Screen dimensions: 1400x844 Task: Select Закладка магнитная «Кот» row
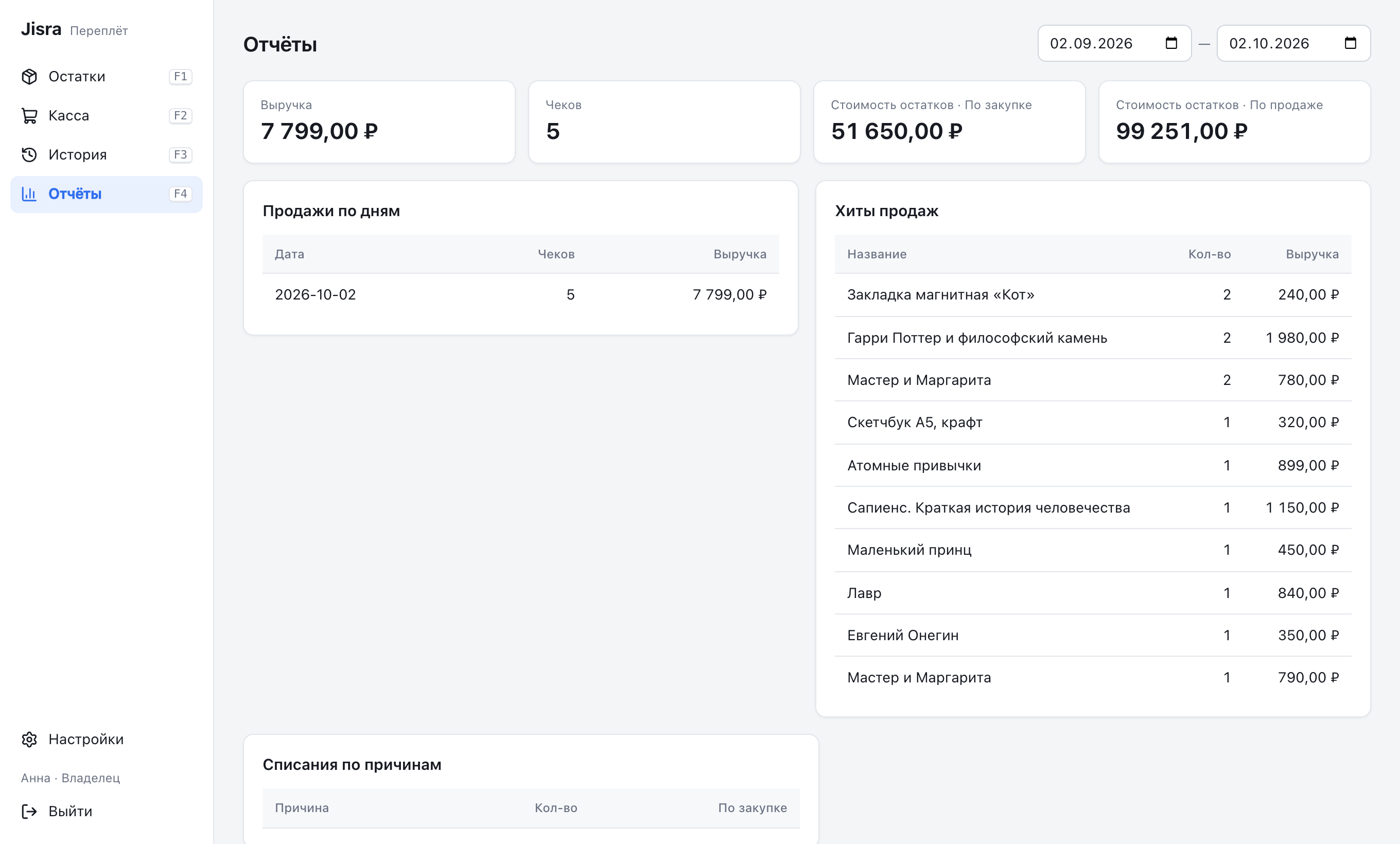(x=1093, y=295)
